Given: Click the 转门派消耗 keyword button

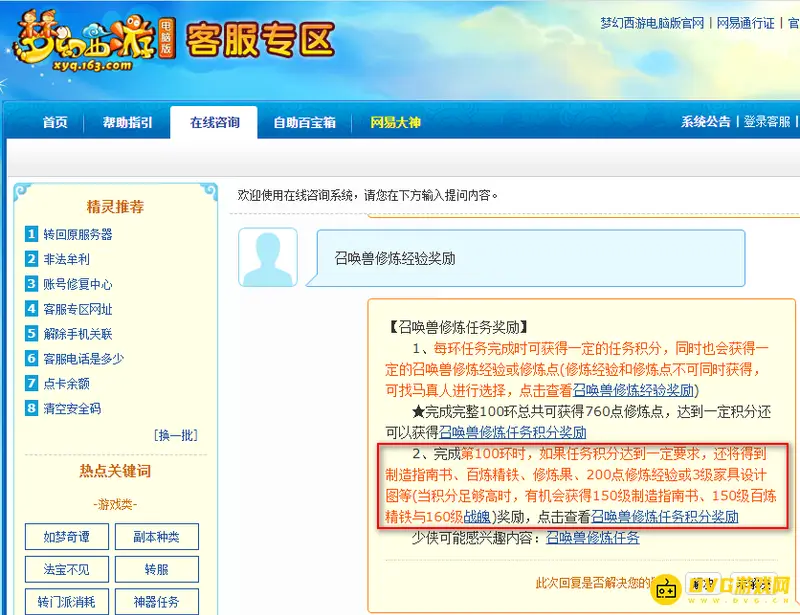Looking at the screenshot, I should 67,602.
